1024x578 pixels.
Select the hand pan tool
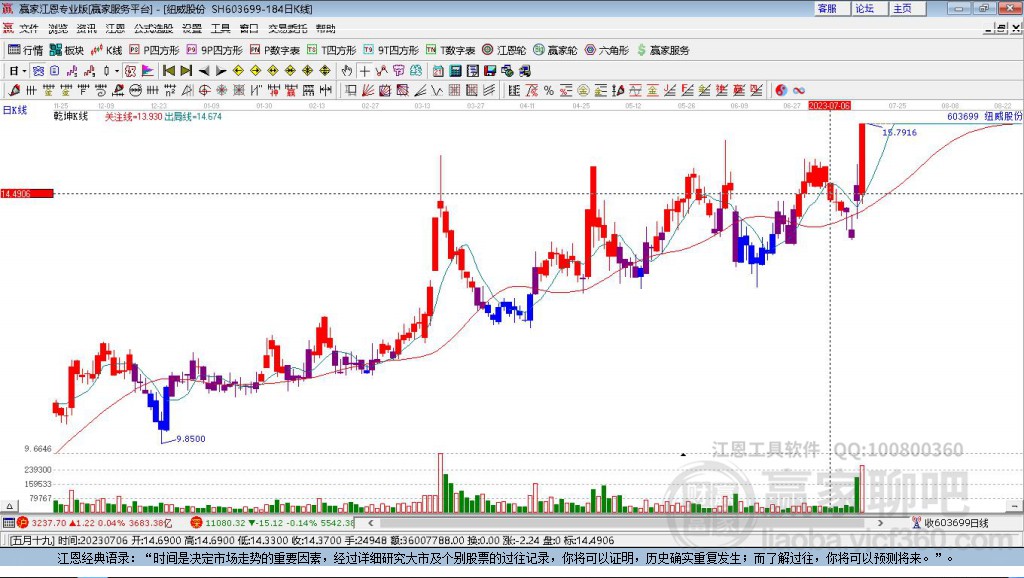(x=347, y=71)
